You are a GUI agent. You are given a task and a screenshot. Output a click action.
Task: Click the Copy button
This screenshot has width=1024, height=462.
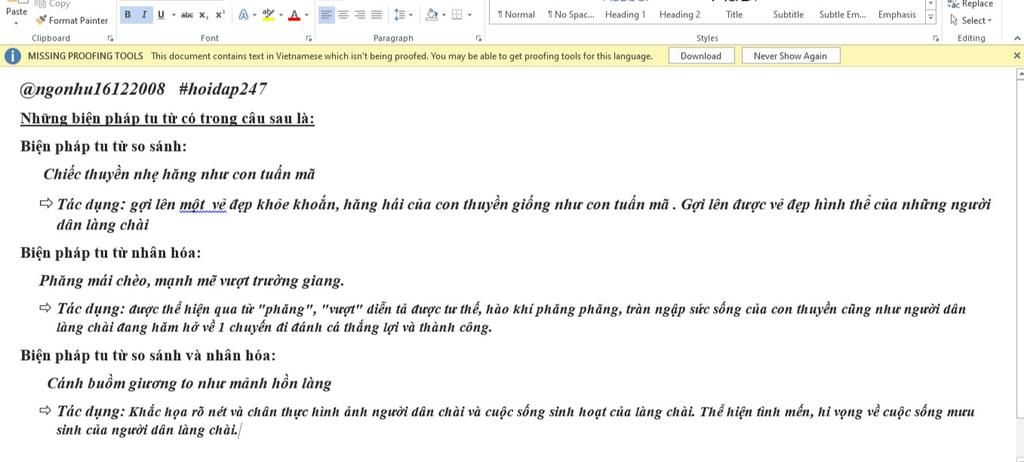click(53, 4)
